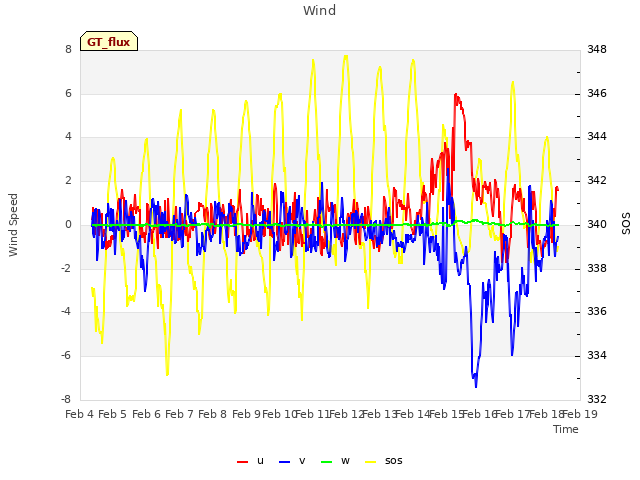Click the yellow sos trough near Feb 7
This screenshot has width=640, height=480.
(167, 374)
